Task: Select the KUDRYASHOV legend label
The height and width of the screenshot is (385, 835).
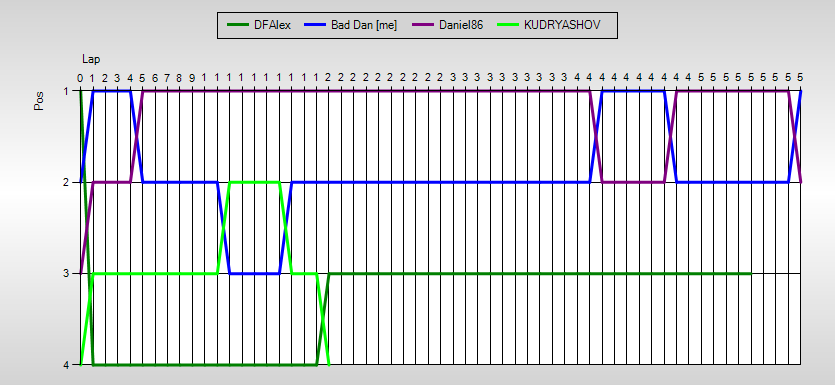Action: [562, 25]
